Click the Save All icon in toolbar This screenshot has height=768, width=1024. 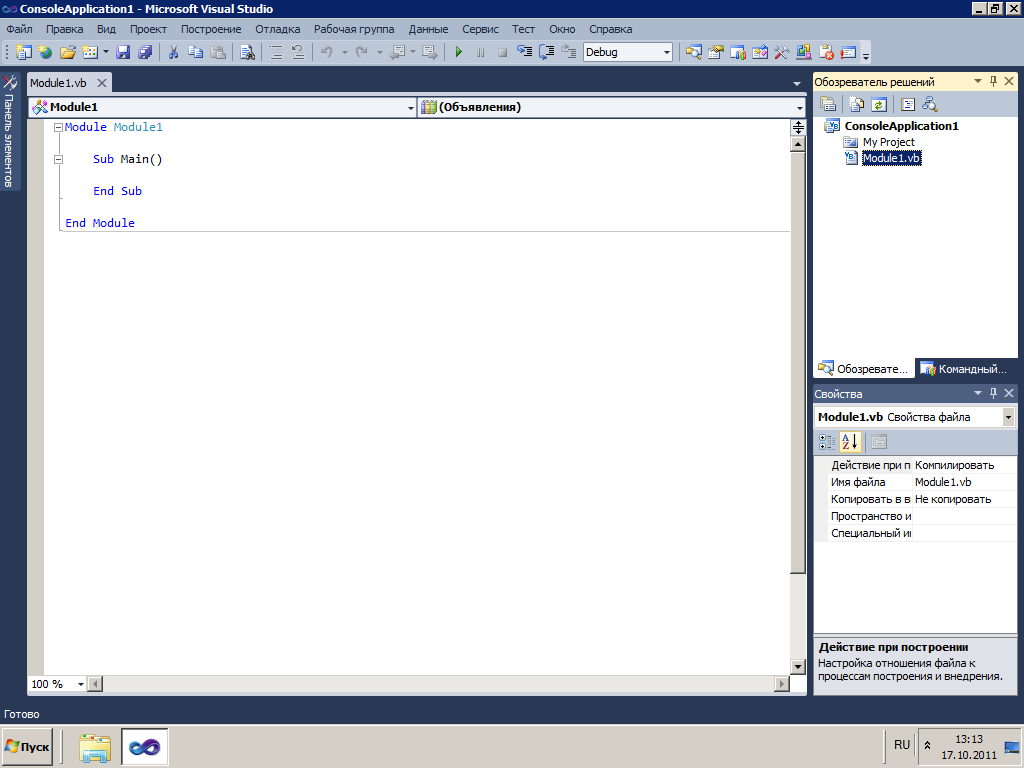[x=145, y=52]
